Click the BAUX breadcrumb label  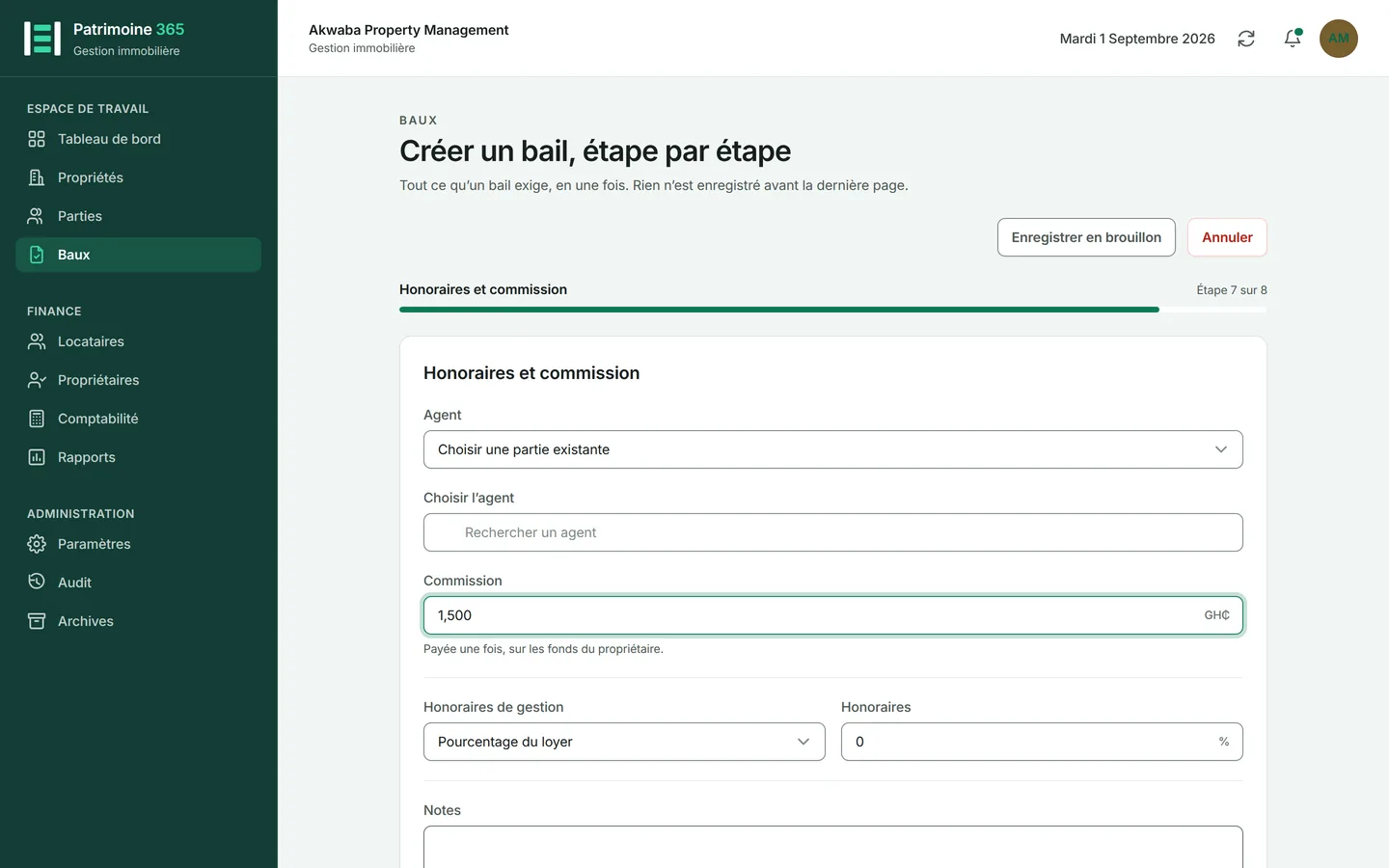pyautogui.click(x=419, y=121)
